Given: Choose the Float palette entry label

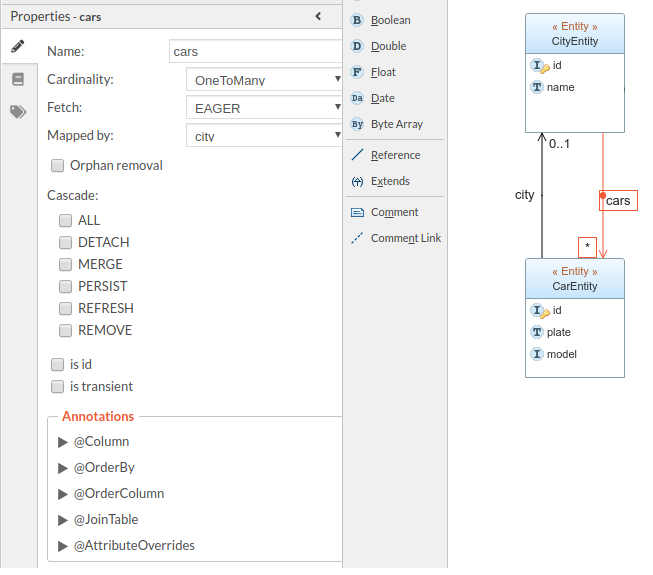Looking at the screenshot, I should tap(383, 72).
